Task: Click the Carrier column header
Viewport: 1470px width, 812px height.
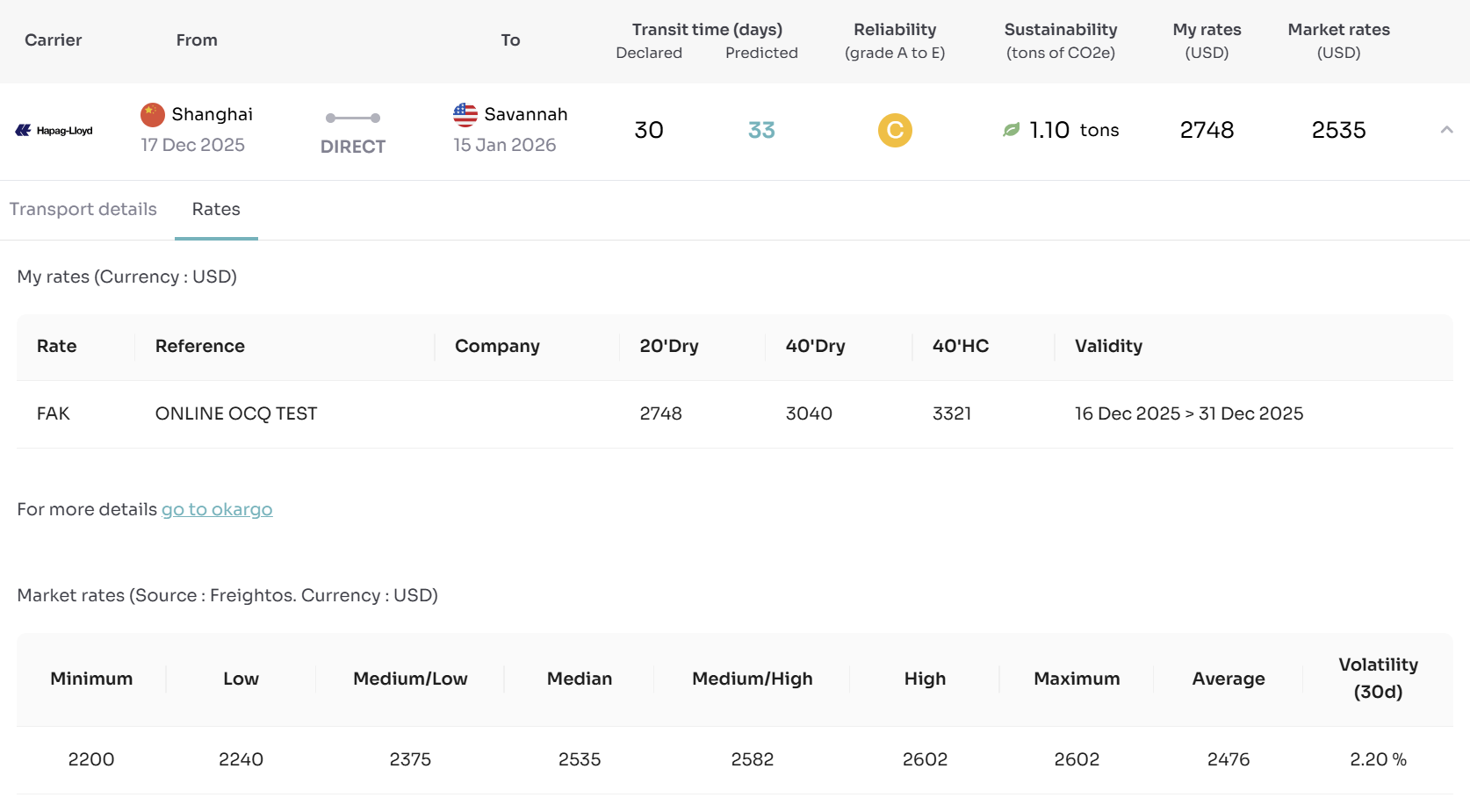Action: tap(54, 40)
